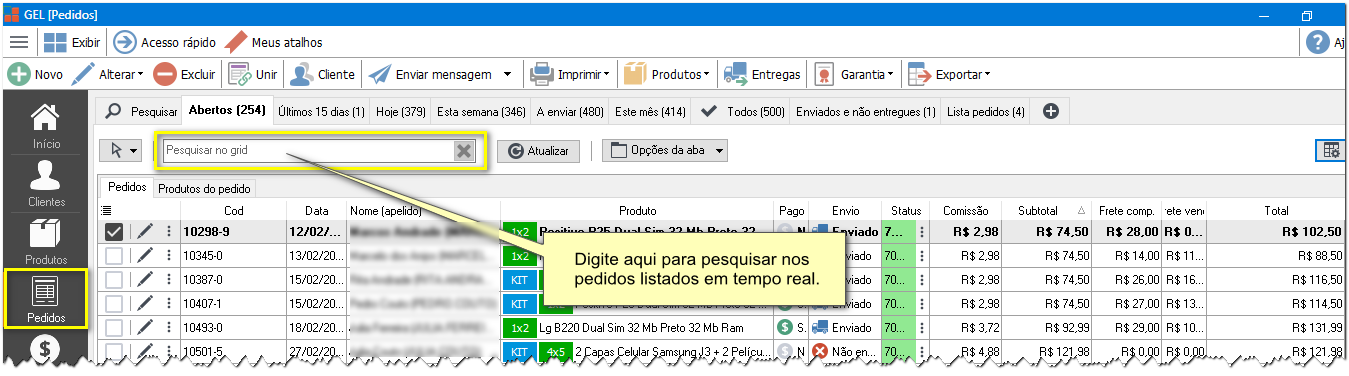Open Meus atalhos
The height and width of the screenshot is (376, 1349).
pyautogui.click(x=273, y=42)
